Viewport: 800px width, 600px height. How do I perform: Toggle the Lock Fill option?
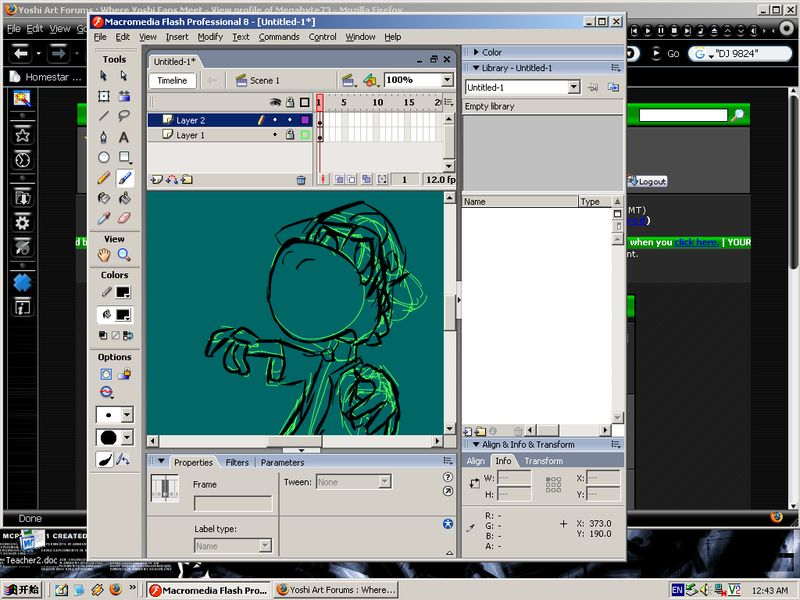124,374
